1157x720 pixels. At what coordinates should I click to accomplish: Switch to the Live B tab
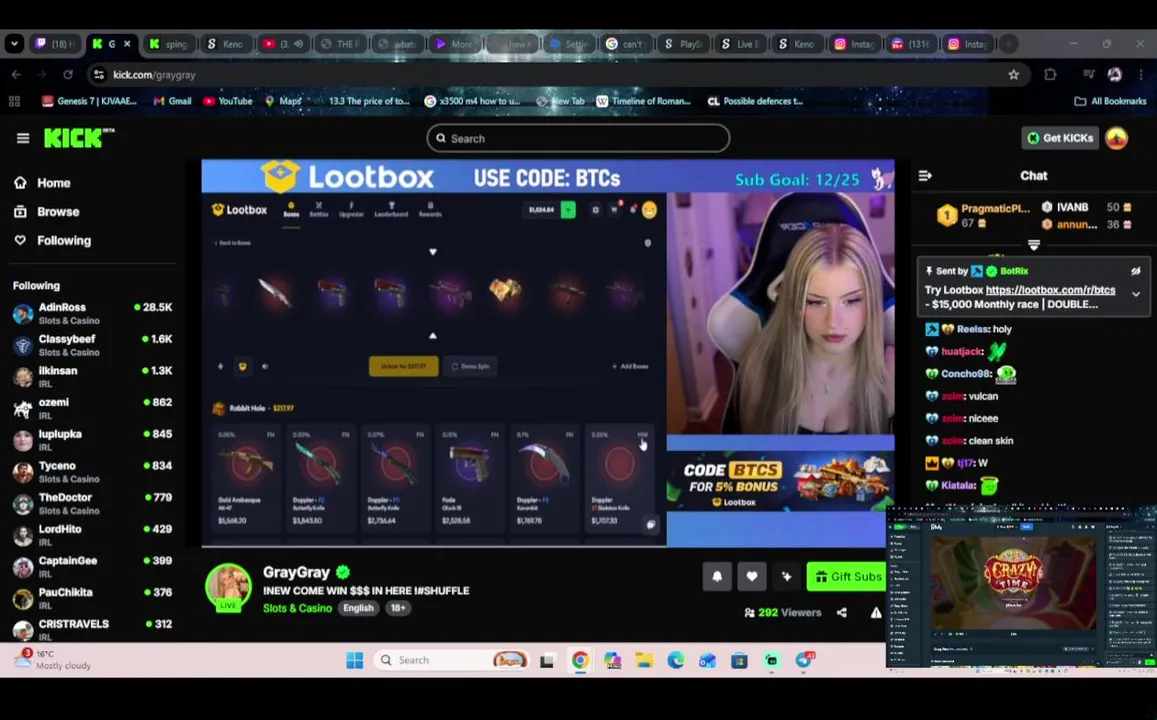741,44
